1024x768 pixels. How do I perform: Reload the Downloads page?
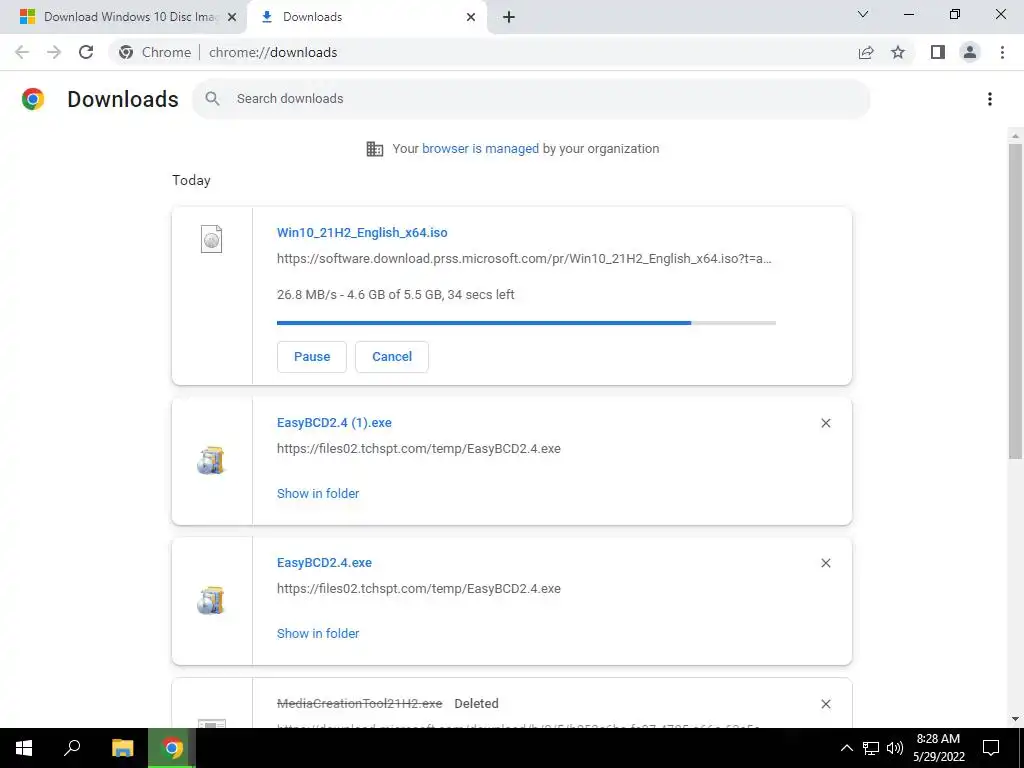coord(86,52)
